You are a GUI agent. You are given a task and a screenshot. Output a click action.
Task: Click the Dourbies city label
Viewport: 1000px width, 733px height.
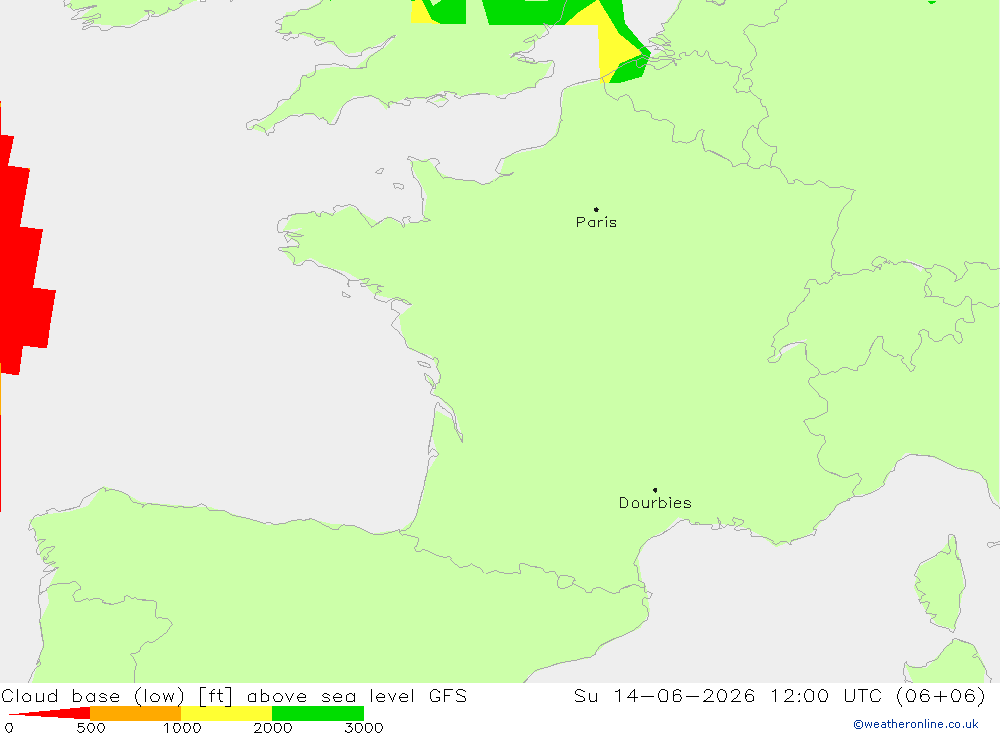tap(655, 503)
